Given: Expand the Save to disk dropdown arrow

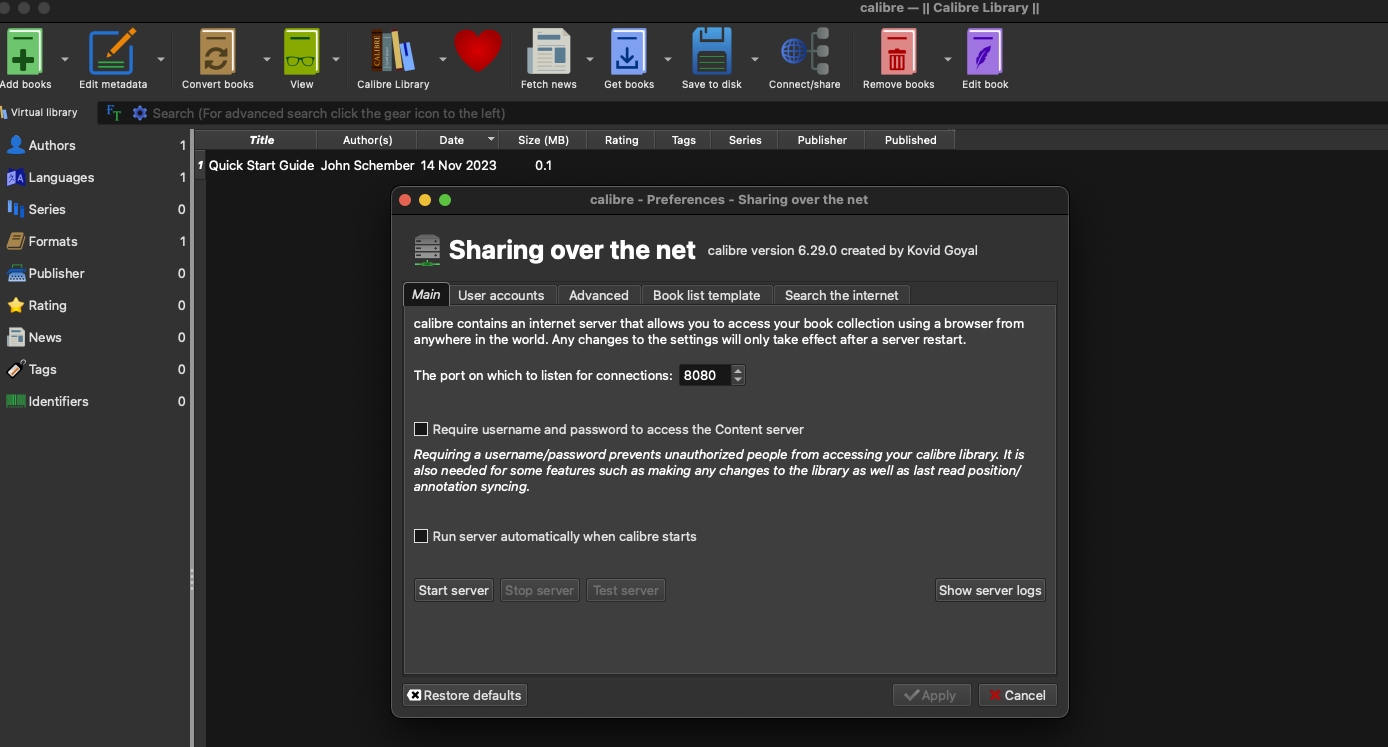Looking at the screenshot, I should (x=754, y=59).
